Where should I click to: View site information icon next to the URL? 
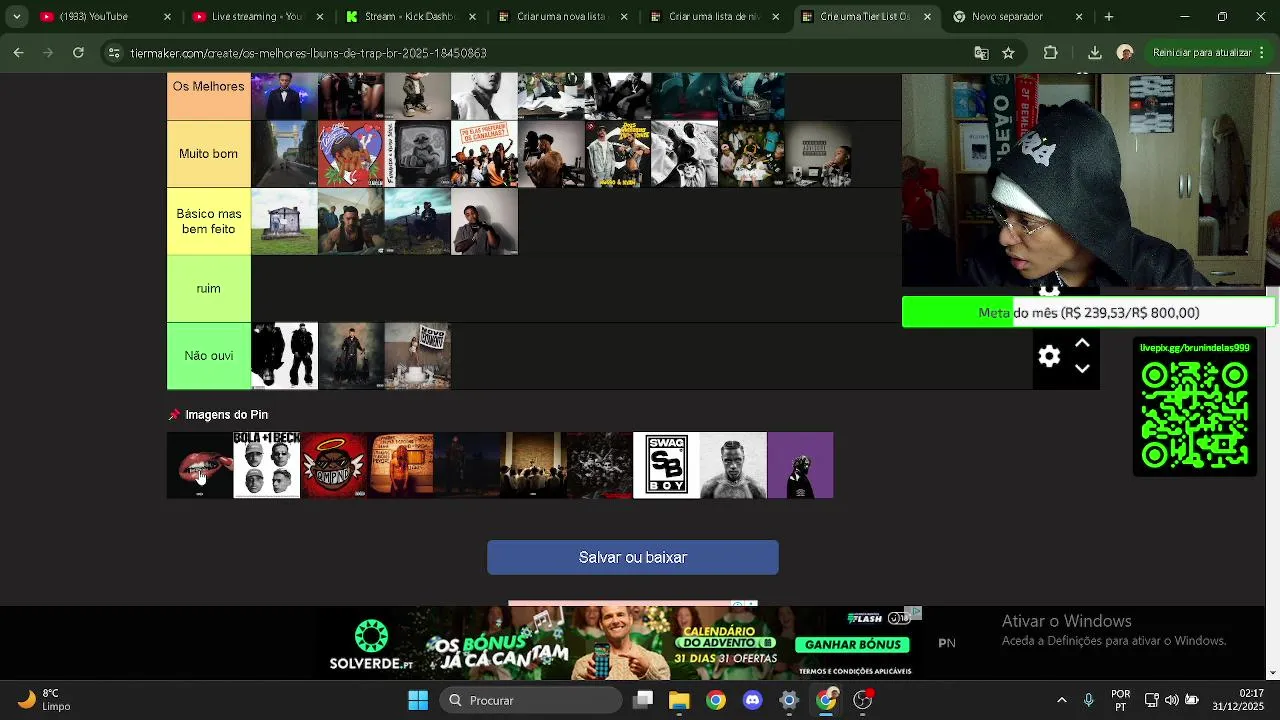(x=114, y=53)
